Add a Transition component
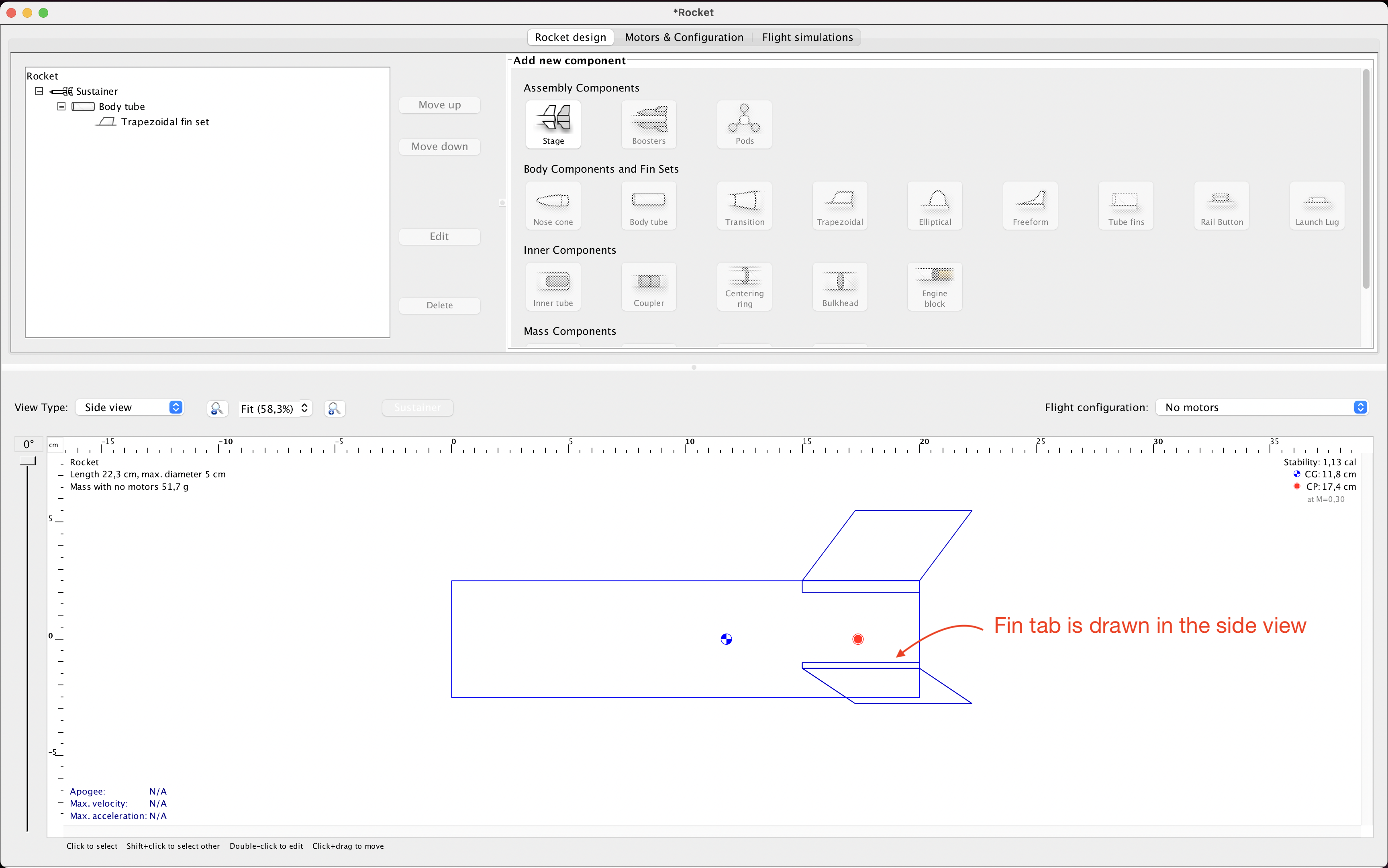This screenshot has width=1388, height=868. (x=744, y=206)
